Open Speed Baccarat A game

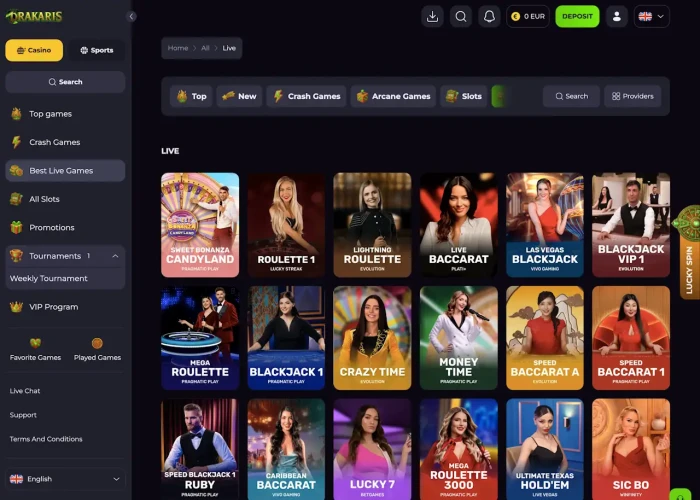(545, 338)
